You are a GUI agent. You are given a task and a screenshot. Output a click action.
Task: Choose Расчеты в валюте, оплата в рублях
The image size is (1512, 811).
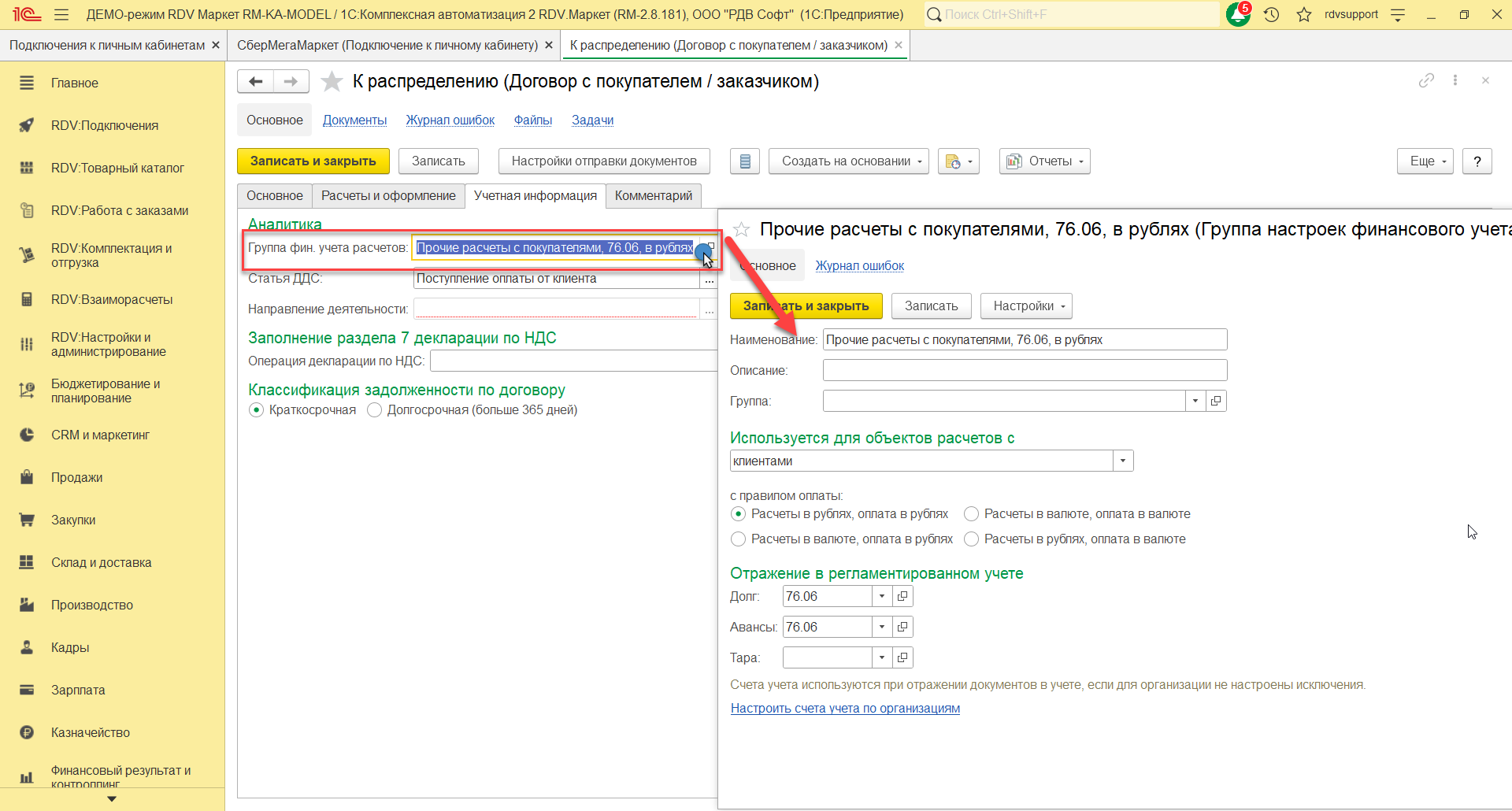click(739, 539)
